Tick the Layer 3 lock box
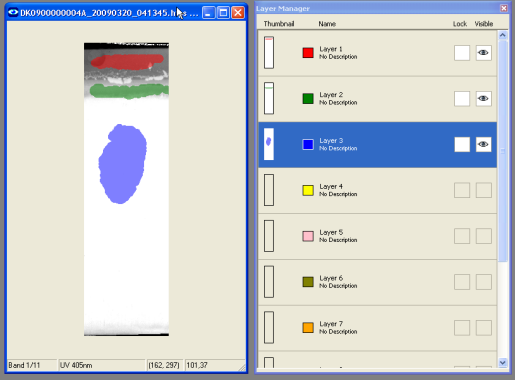The height and width of the screenshot is (380, 516). pos(462,144)
